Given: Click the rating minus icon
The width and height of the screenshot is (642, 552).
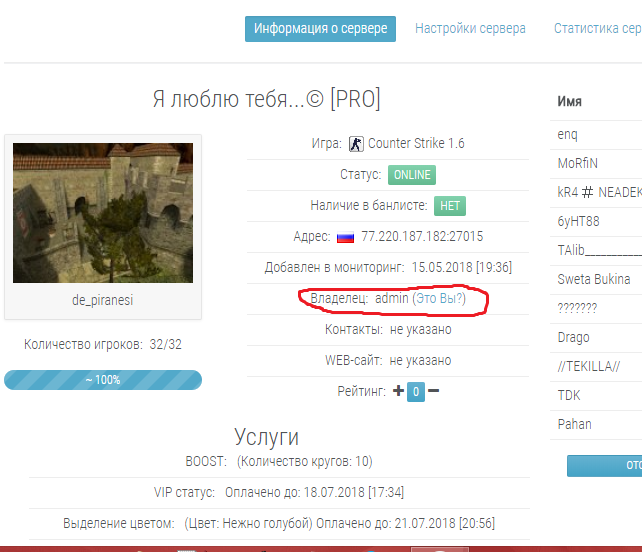Looking at the screenshot, I should 434,391.
